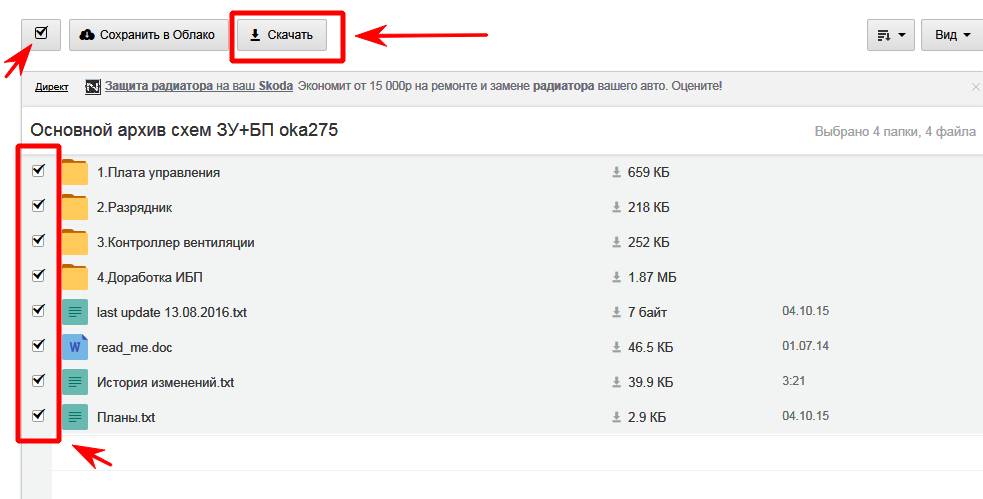The width and height of the screenshot is (983, 499).
Task: Open the 2.Разрядник folder name
Action: coord(134,207)
